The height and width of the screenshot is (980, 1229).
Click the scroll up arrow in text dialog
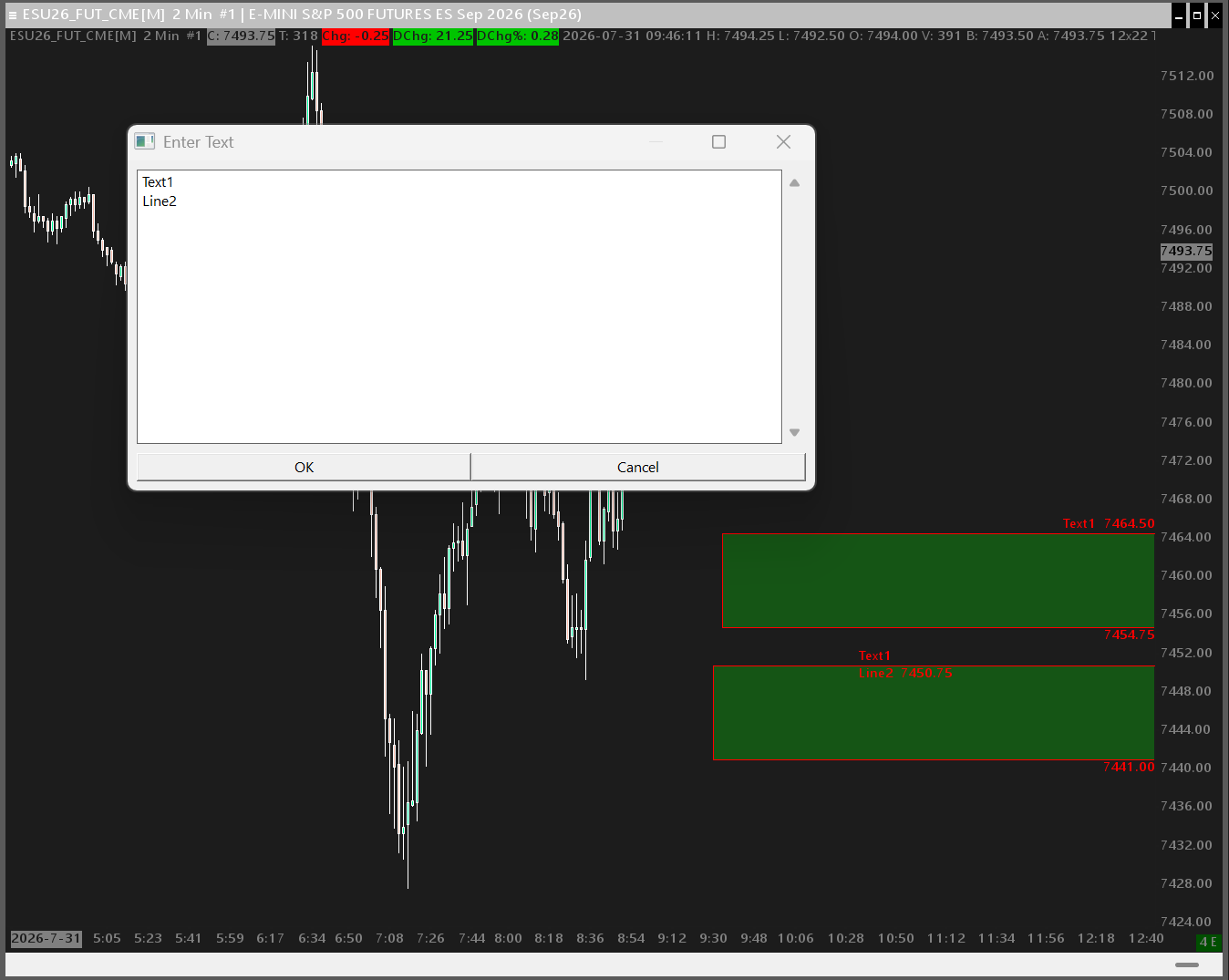pyautogui.click(x=794, y=183)
